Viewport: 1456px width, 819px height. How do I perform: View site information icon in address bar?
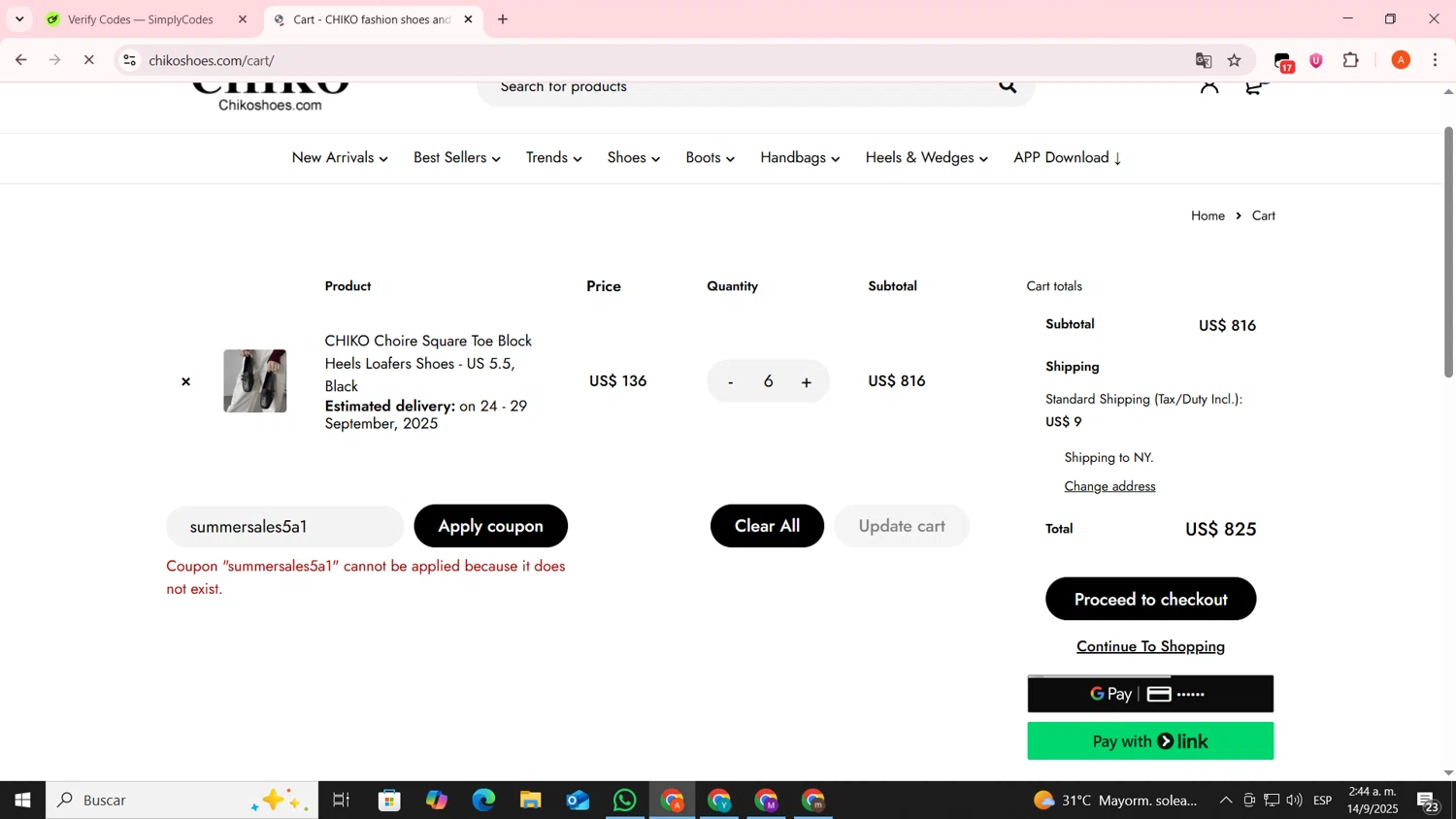(x=129, y=60)
